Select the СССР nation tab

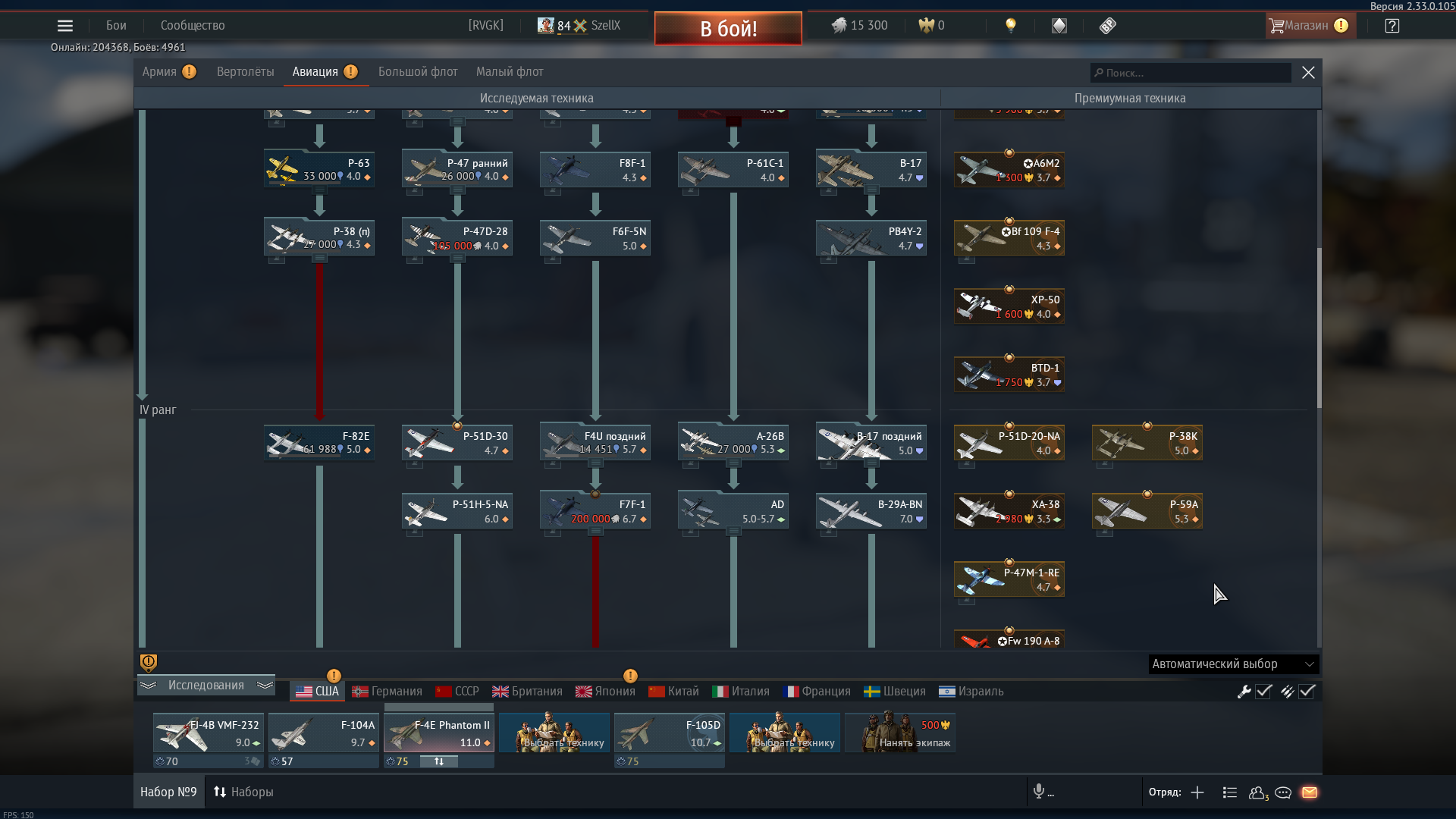pyautogui.click(x=457, y=692)
